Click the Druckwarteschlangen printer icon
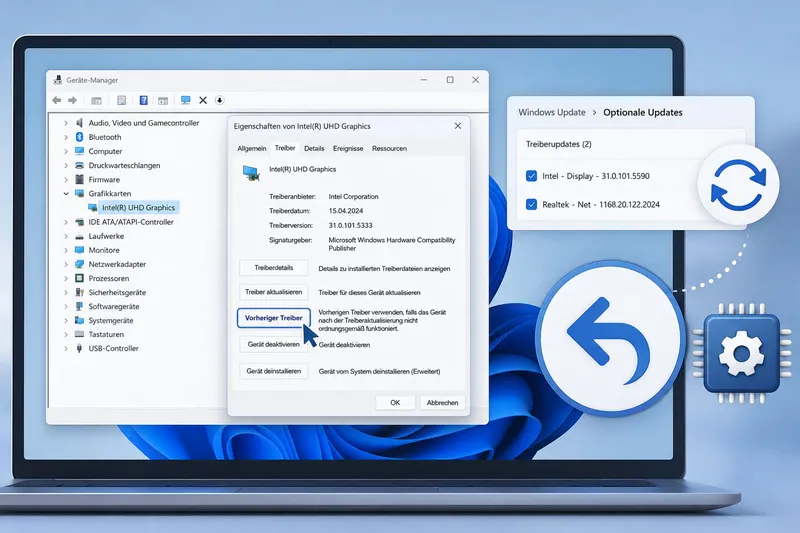Screen dimensions: 800x533 click(79, 165)
